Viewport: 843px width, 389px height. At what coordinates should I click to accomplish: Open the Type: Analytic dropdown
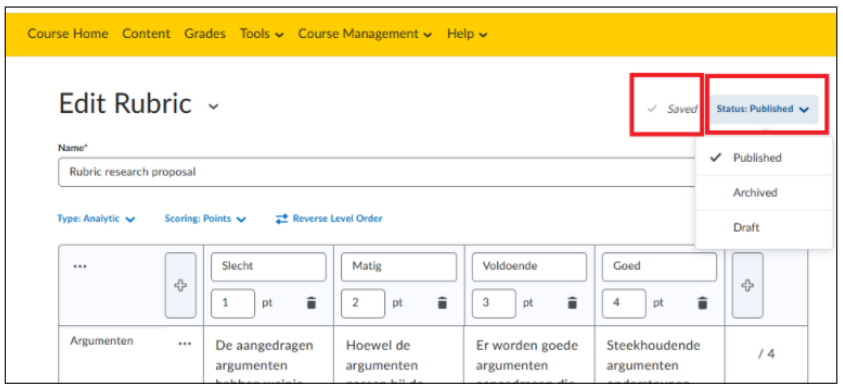(96, 219)
